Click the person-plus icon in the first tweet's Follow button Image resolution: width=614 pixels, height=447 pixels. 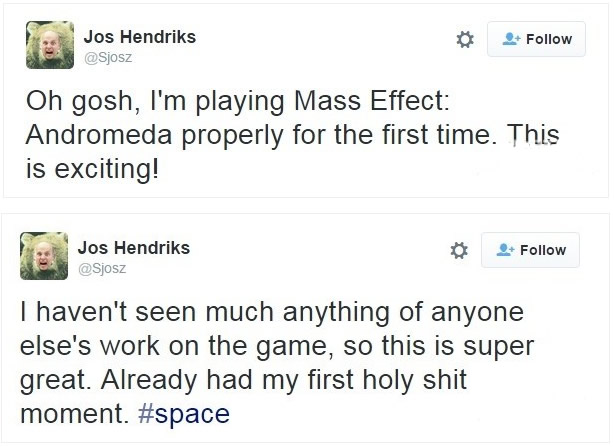click(511, 39)
